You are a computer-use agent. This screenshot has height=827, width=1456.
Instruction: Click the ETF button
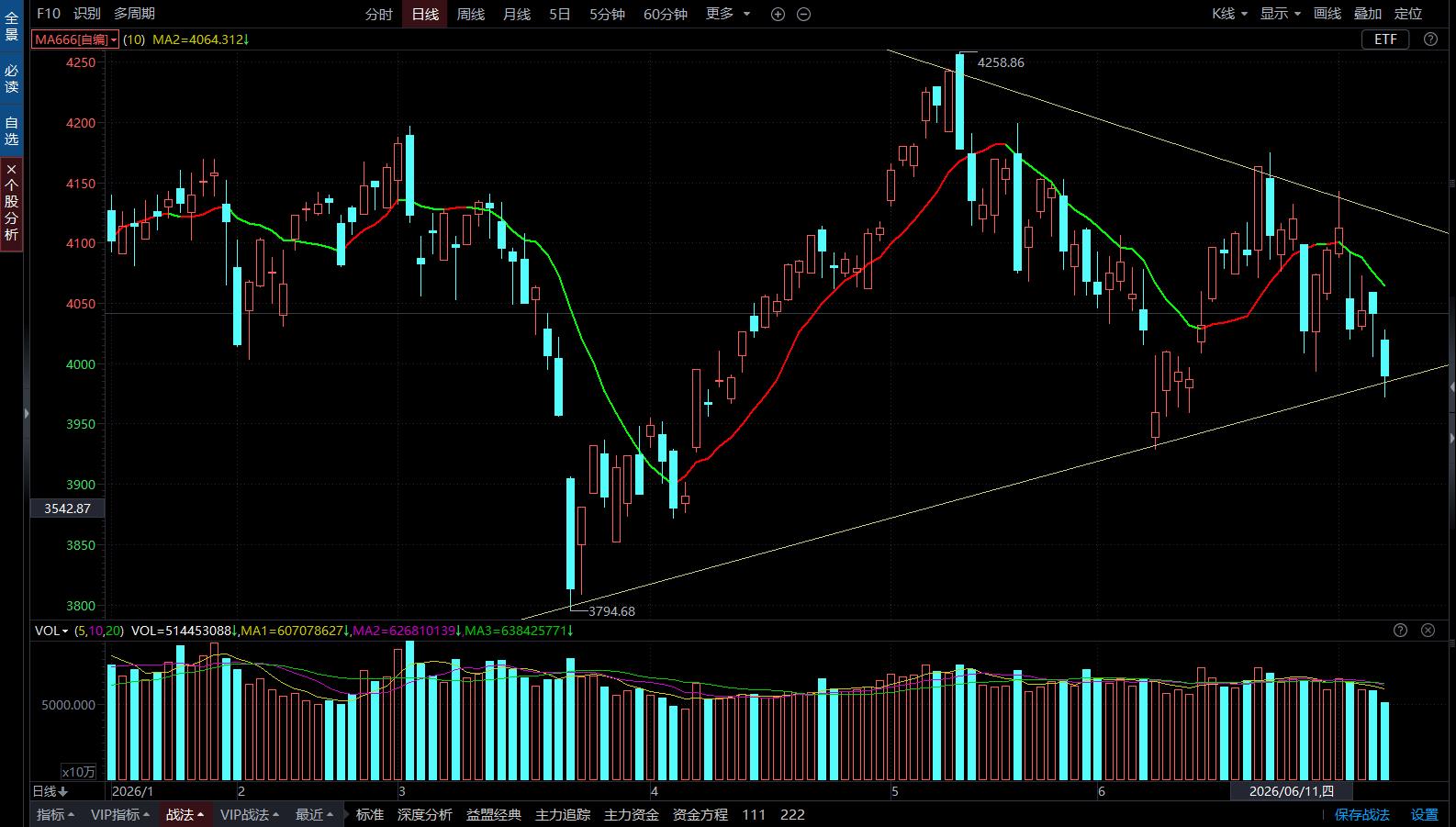click(x=1385, y=39)
